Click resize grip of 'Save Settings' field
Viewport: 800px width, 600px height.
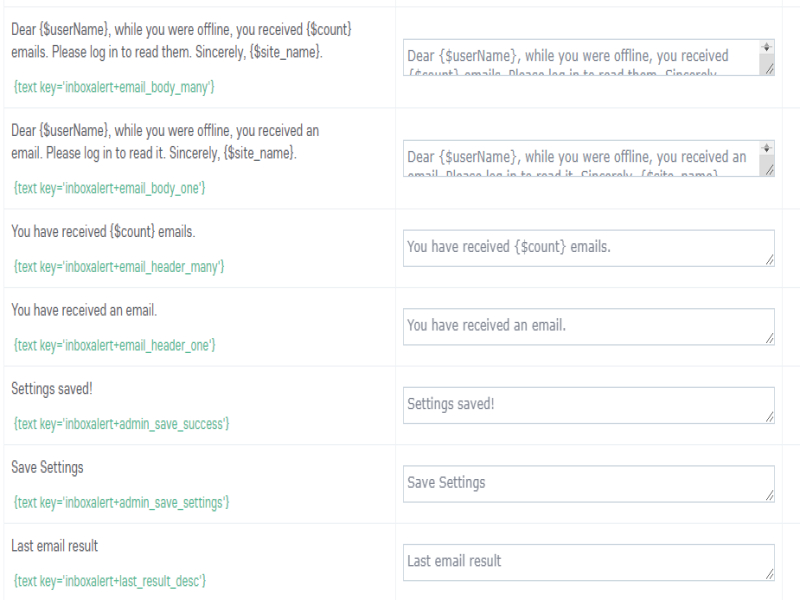769,495
